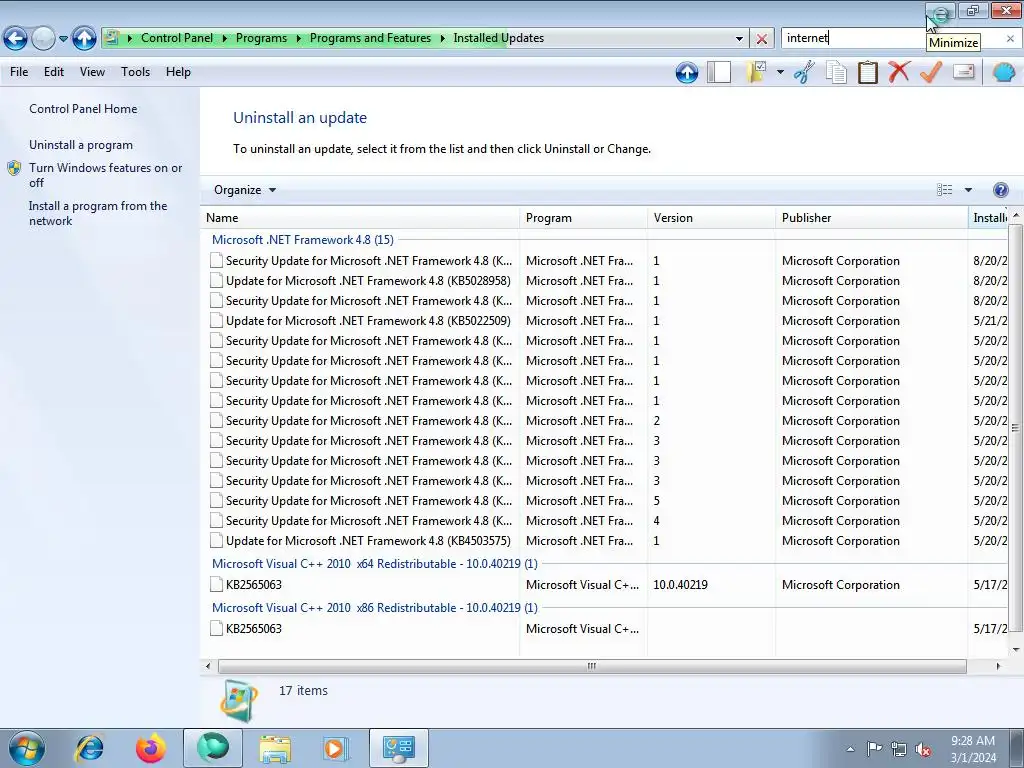Open the view options dropdown arrow

pos(968,190)
